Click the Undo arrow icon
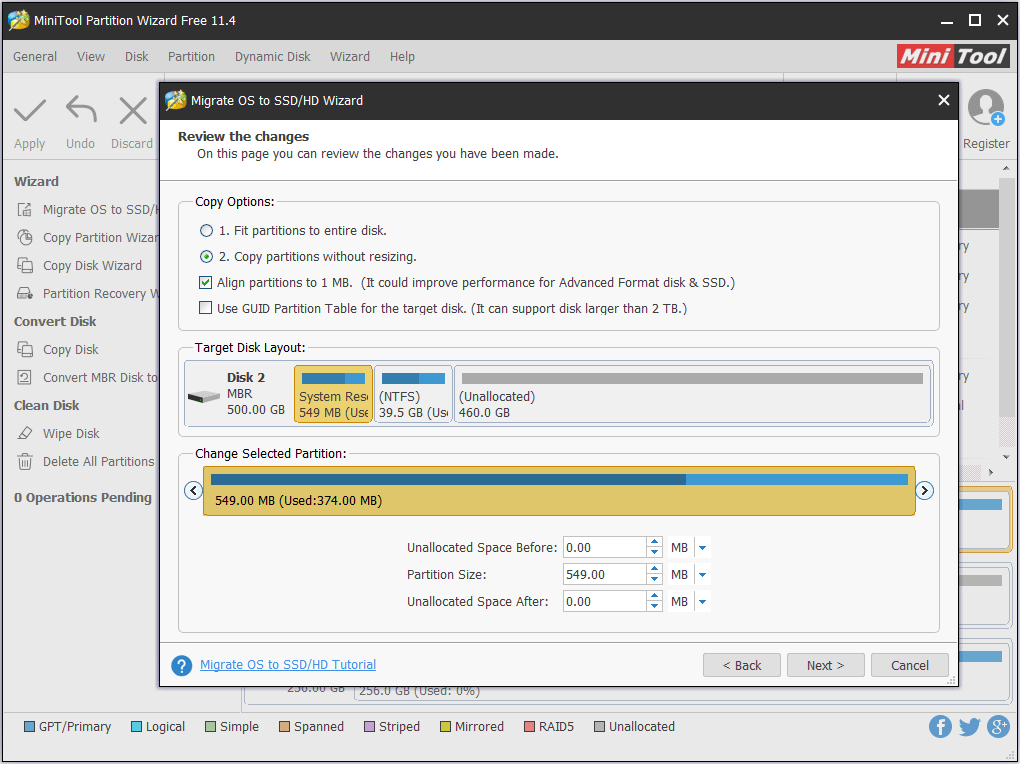Viewport: 1020px width, 764px height. [x=80, y=110]
